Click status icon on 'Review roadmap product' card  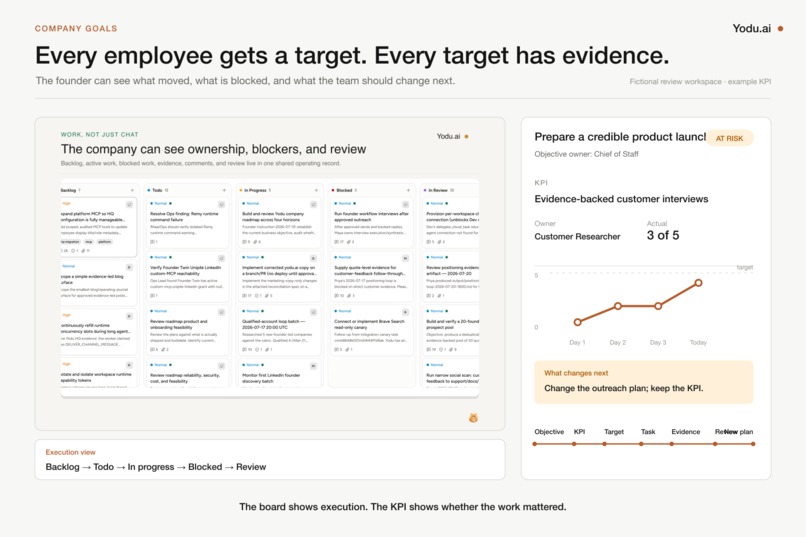222,312
